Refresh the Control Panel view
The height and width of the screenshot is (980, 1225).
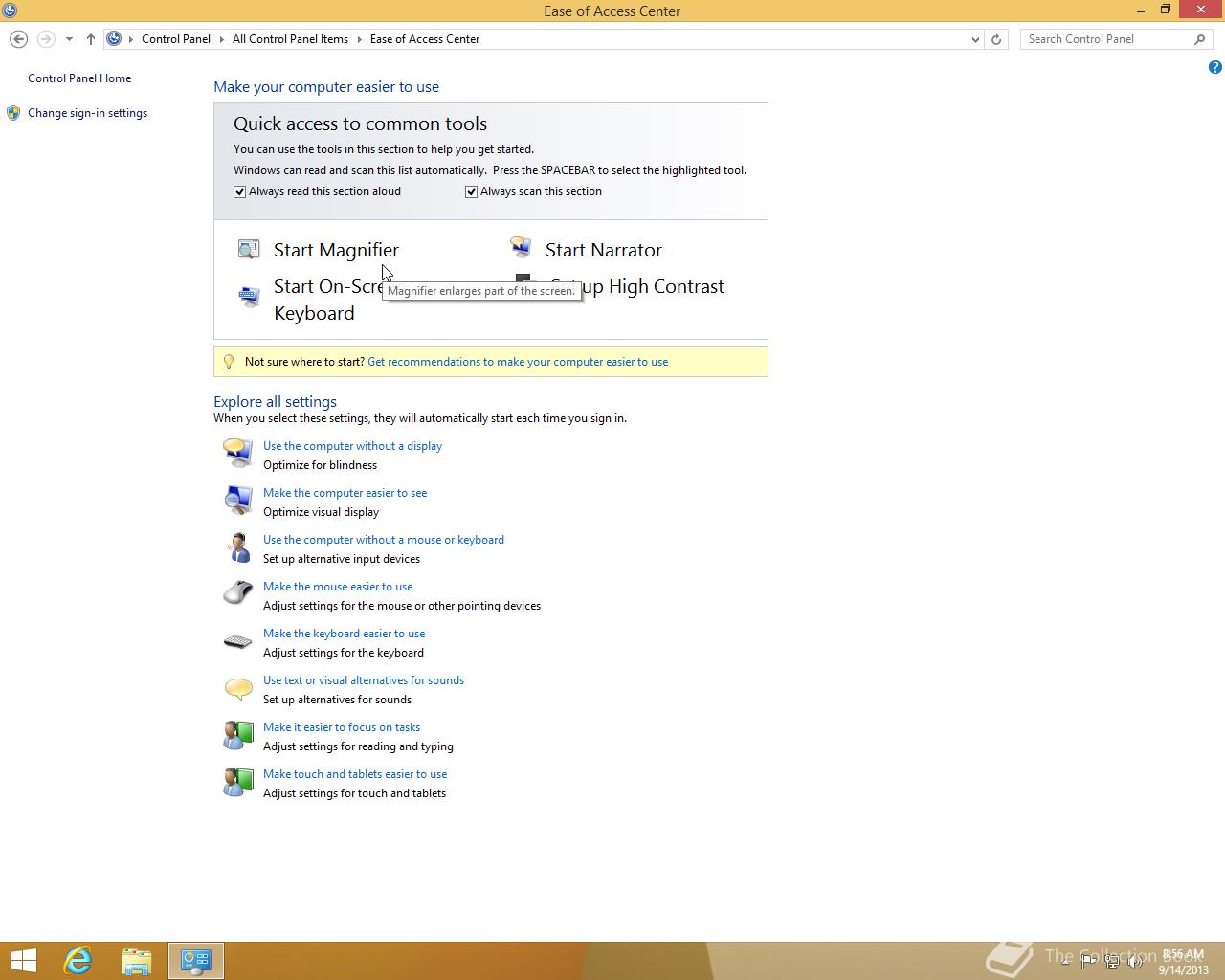tap(996, 39)
